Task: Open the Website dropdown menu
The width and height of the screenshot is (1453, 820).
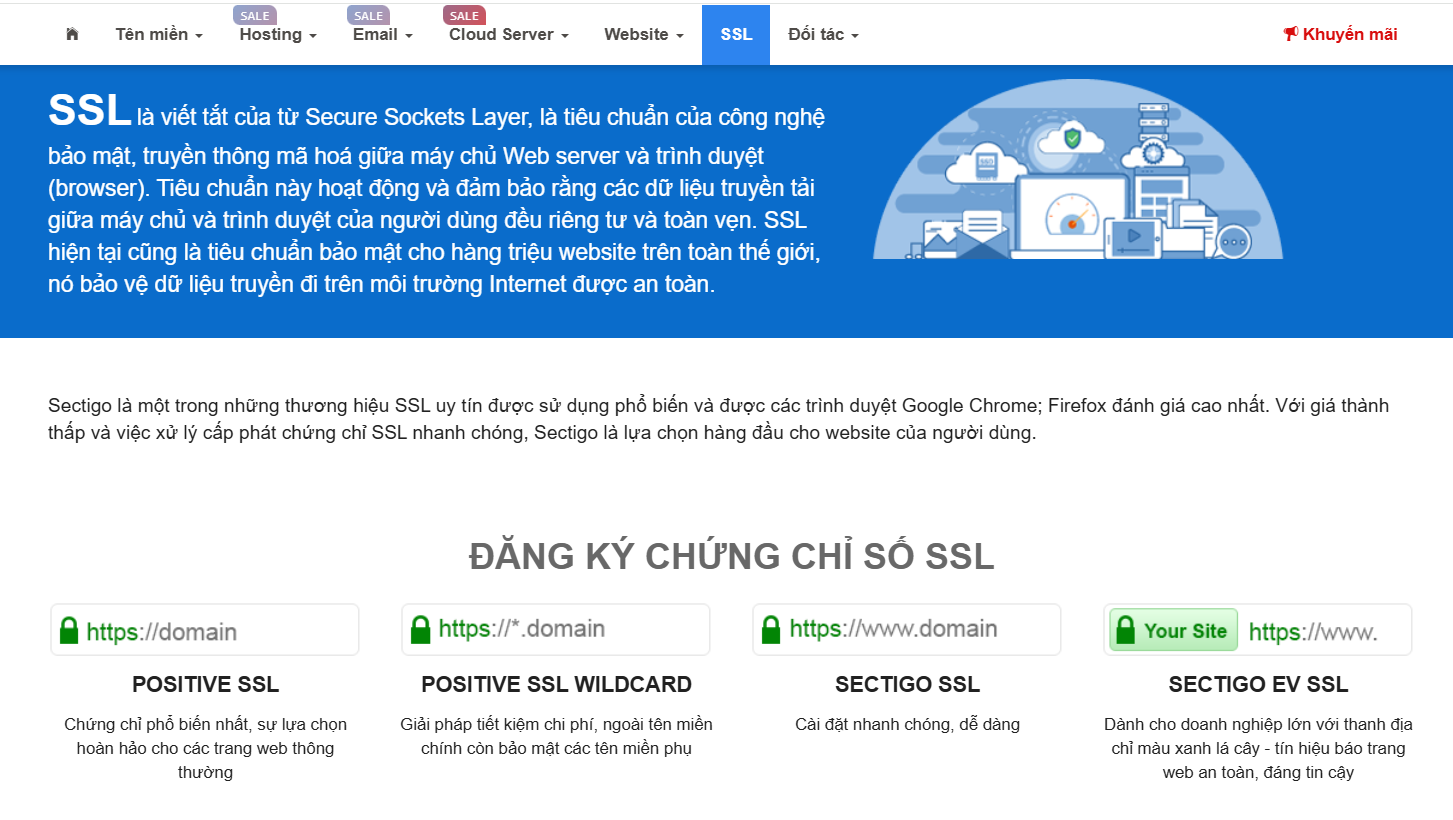Action: (644, 35)
